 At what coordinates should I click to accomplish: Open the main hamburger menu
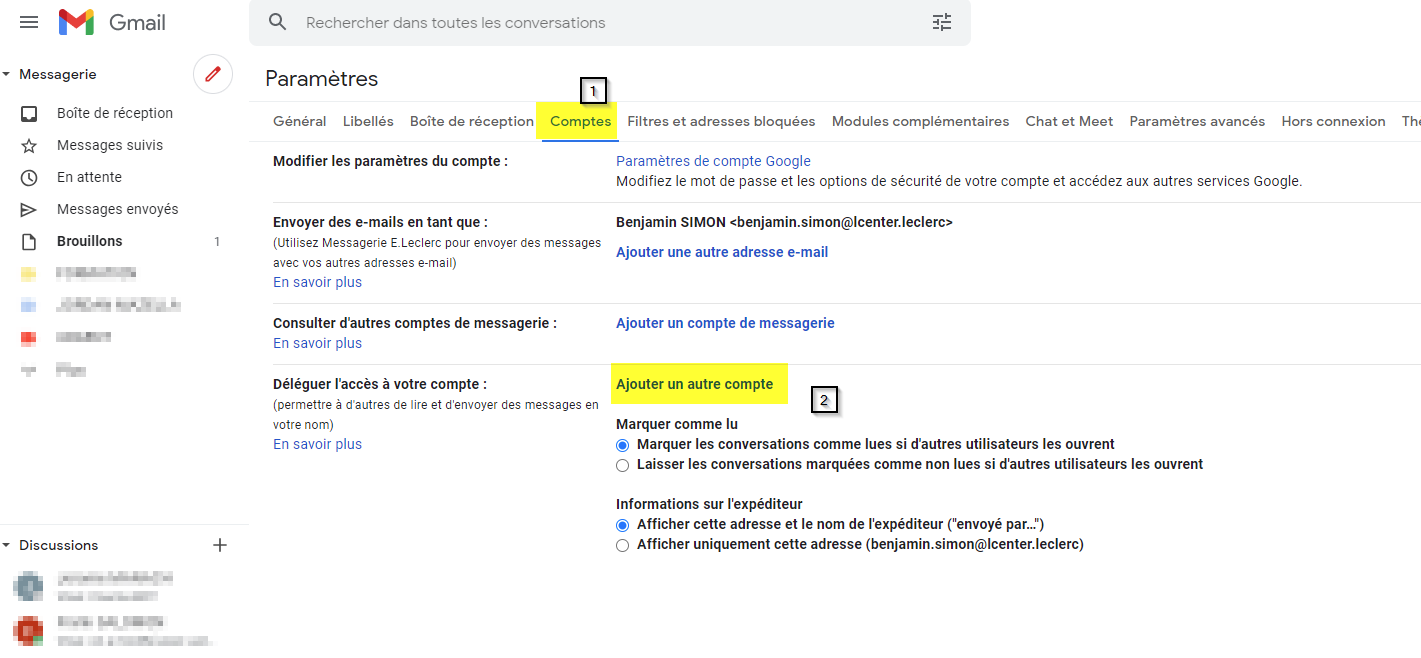click(x=28, y=21)
